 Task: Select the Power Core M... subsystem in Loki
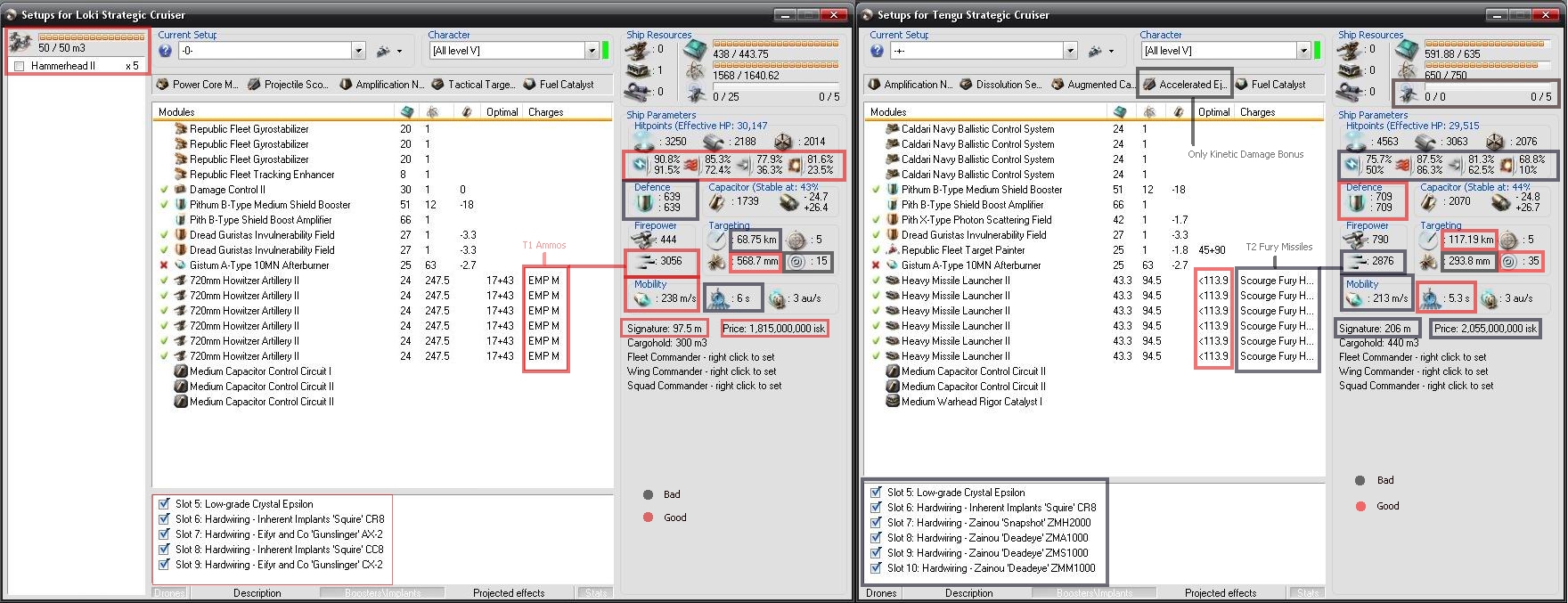[198, 85]
